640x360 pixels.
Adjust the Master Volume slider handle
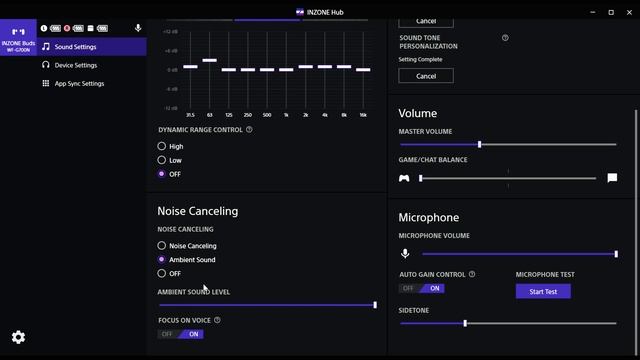[x=480, y=144]
